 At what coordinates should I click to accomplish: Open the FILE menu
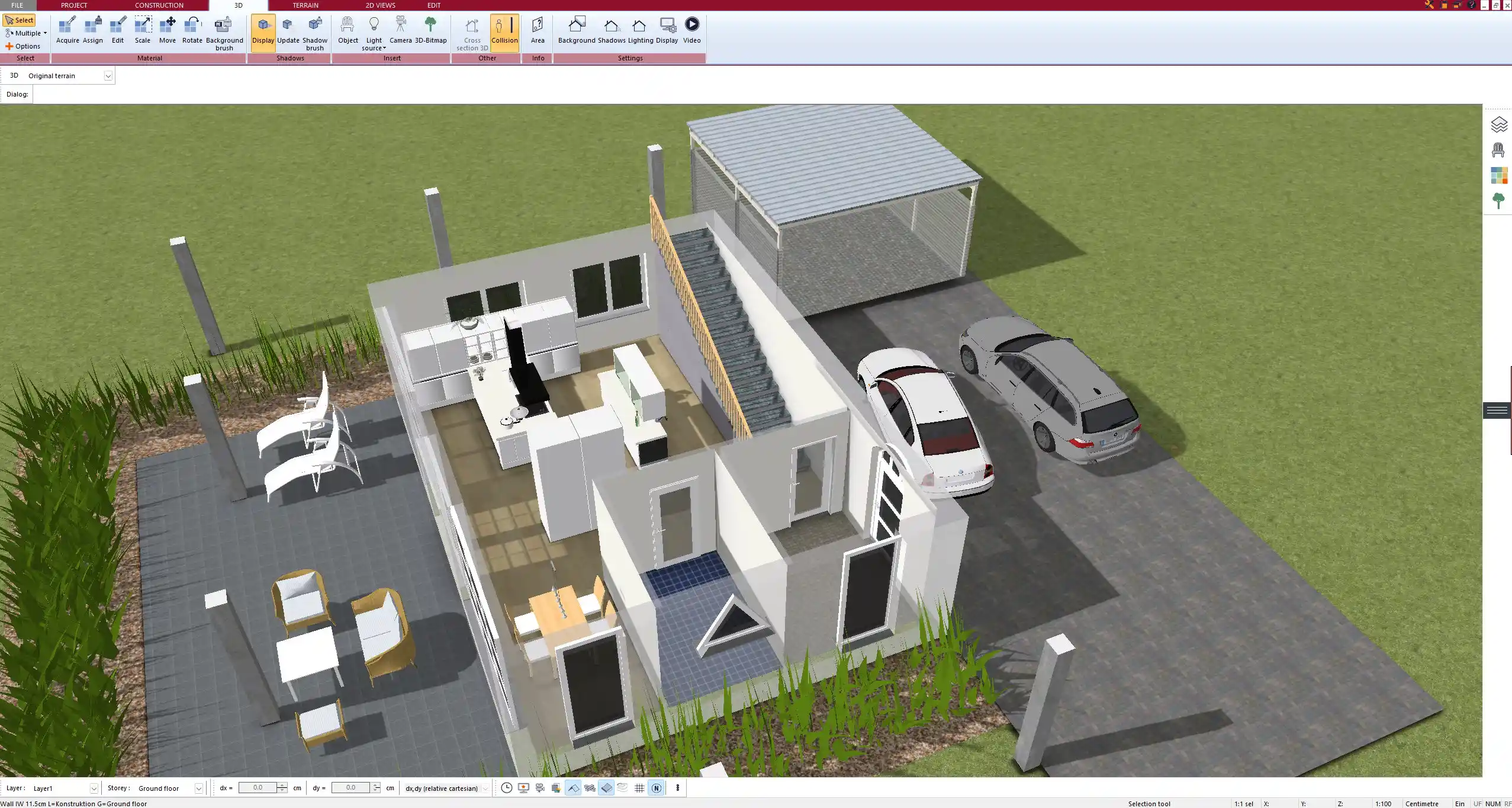17,5
